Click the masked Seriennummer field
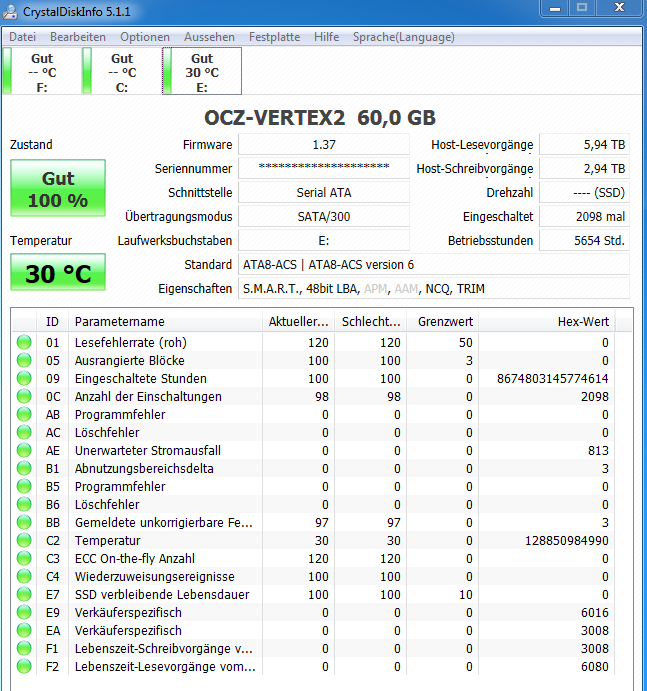Image resolution: width=647 pixels, height=691 pixels. (324, 168)
